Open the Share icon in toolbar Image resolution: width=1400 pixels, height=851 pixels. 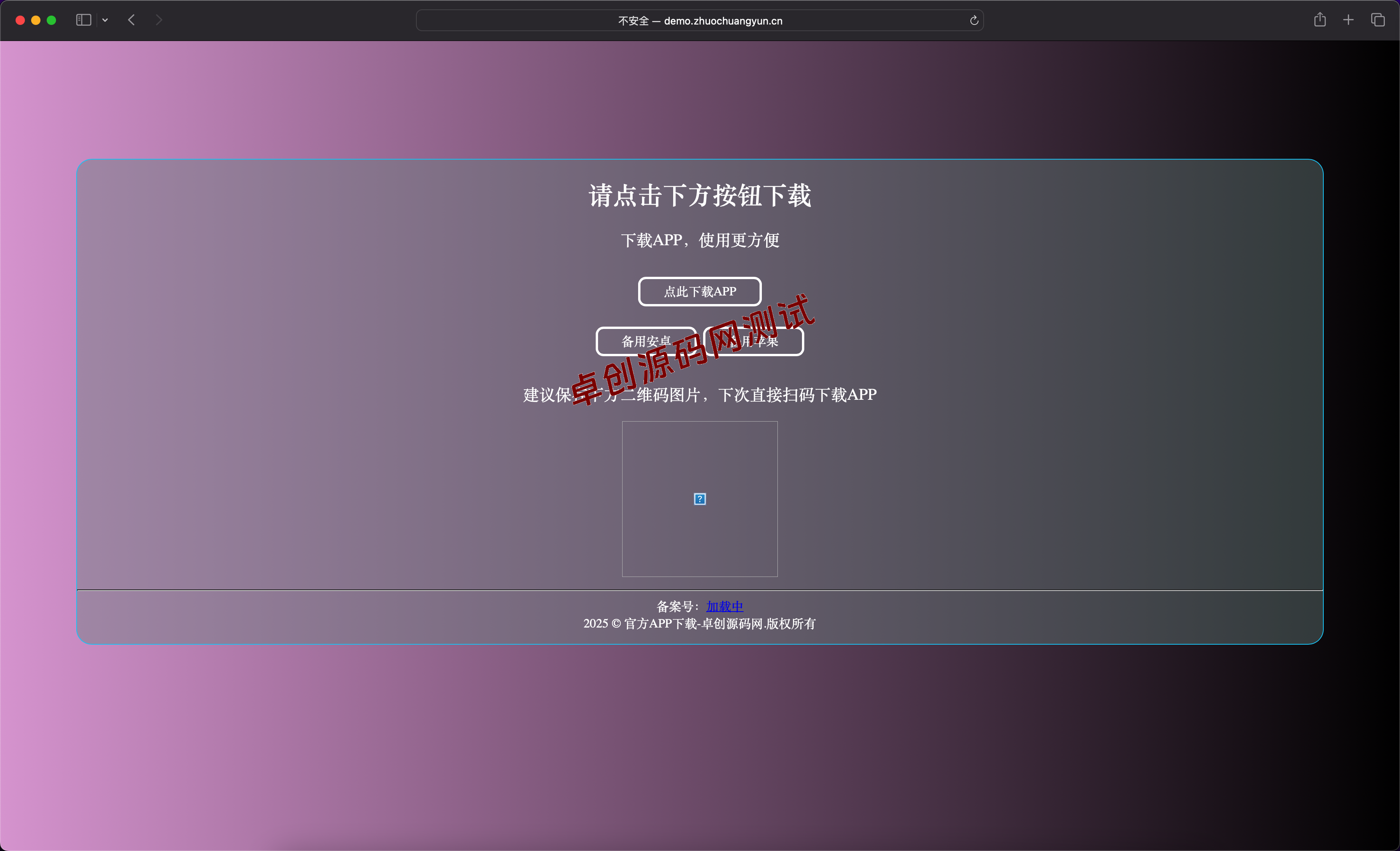point(1320,20)
